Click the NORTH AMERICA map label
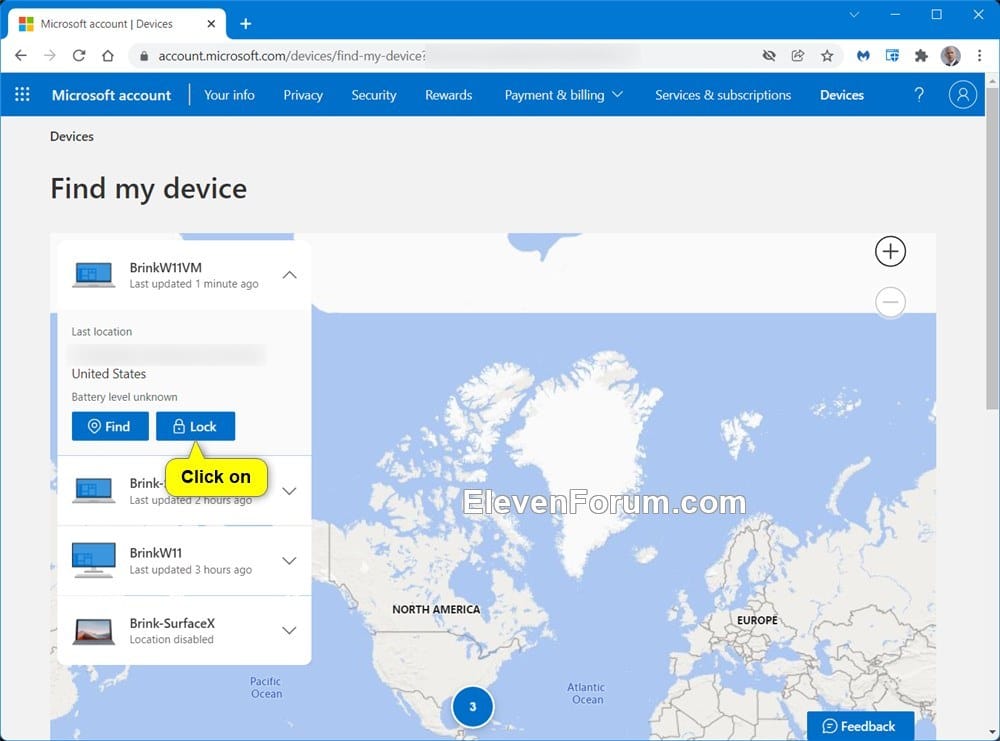This screenshot has width=1000, height=741. pos(436,610)
